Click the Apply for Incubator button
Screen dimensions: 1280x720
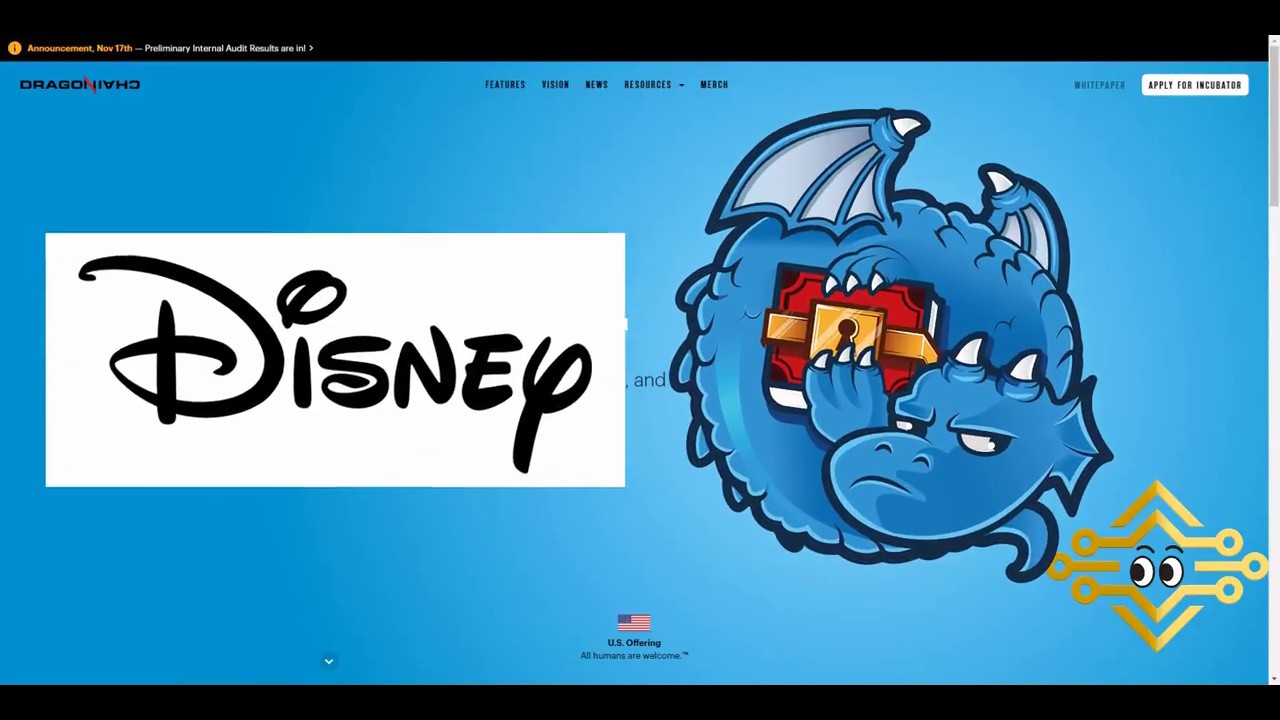pyautogui.click(x=1195, y=85)
